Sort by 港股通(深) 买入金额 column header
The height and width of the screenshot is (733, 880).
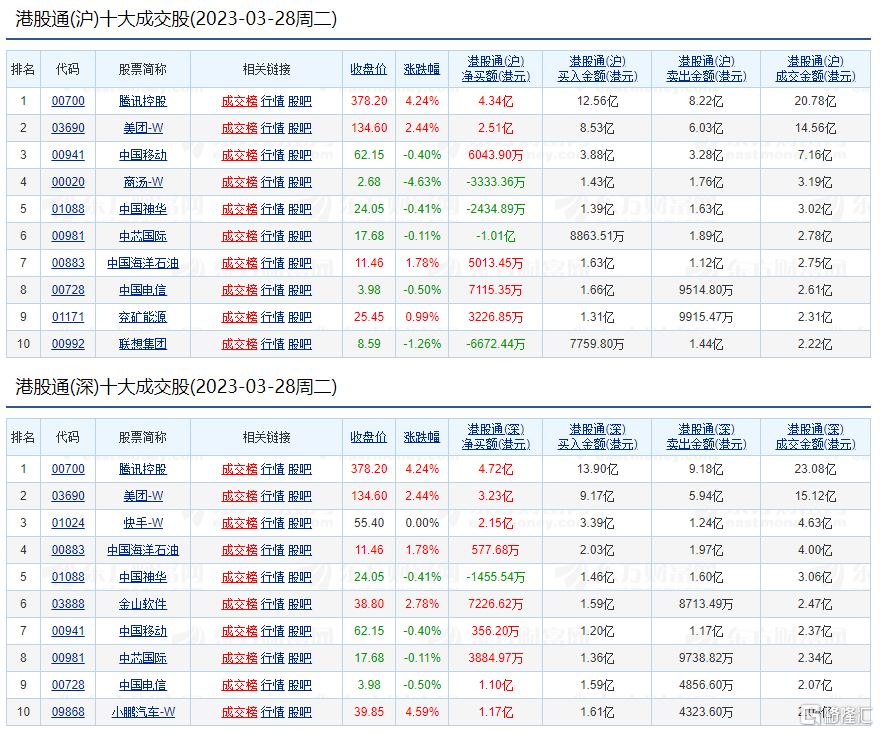(x=597, y=437)
